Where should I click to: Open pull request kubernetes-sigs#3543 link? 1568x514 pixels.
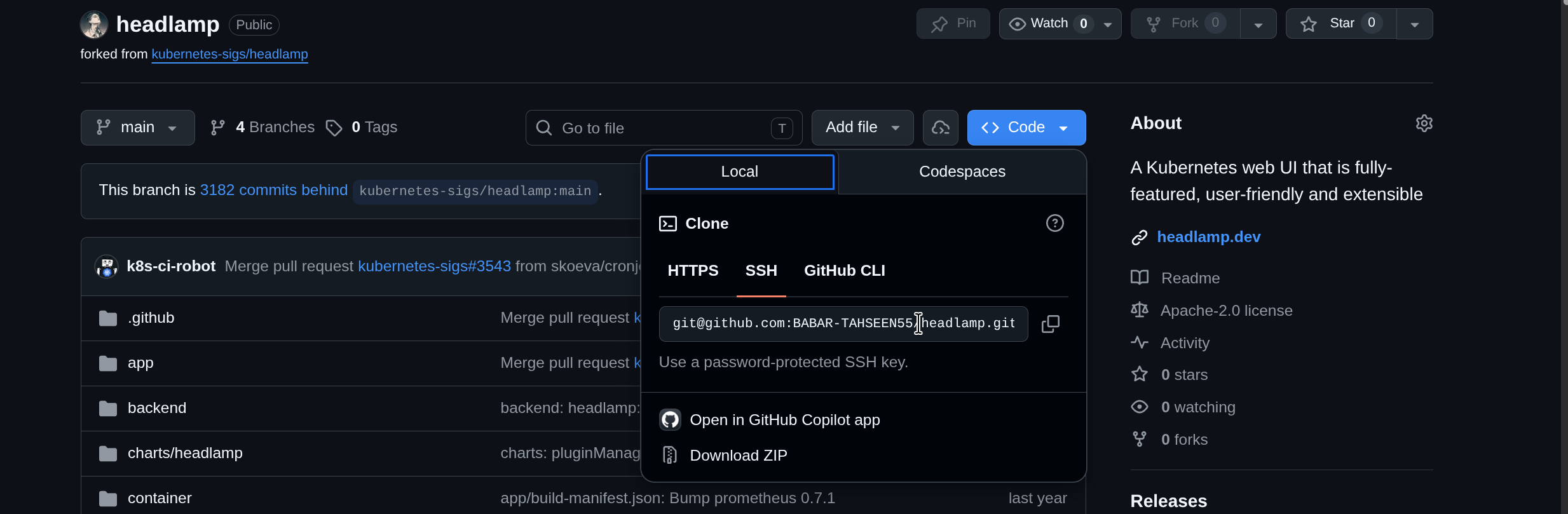[434, 266]
